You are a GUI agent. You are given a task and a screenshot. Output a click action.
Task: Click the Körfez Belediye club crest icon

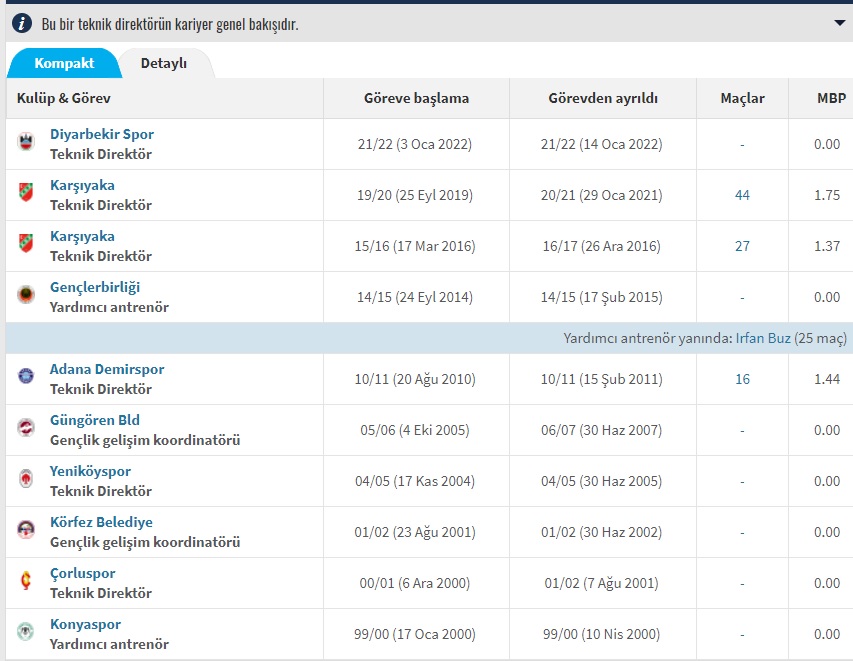coord(26,530)
